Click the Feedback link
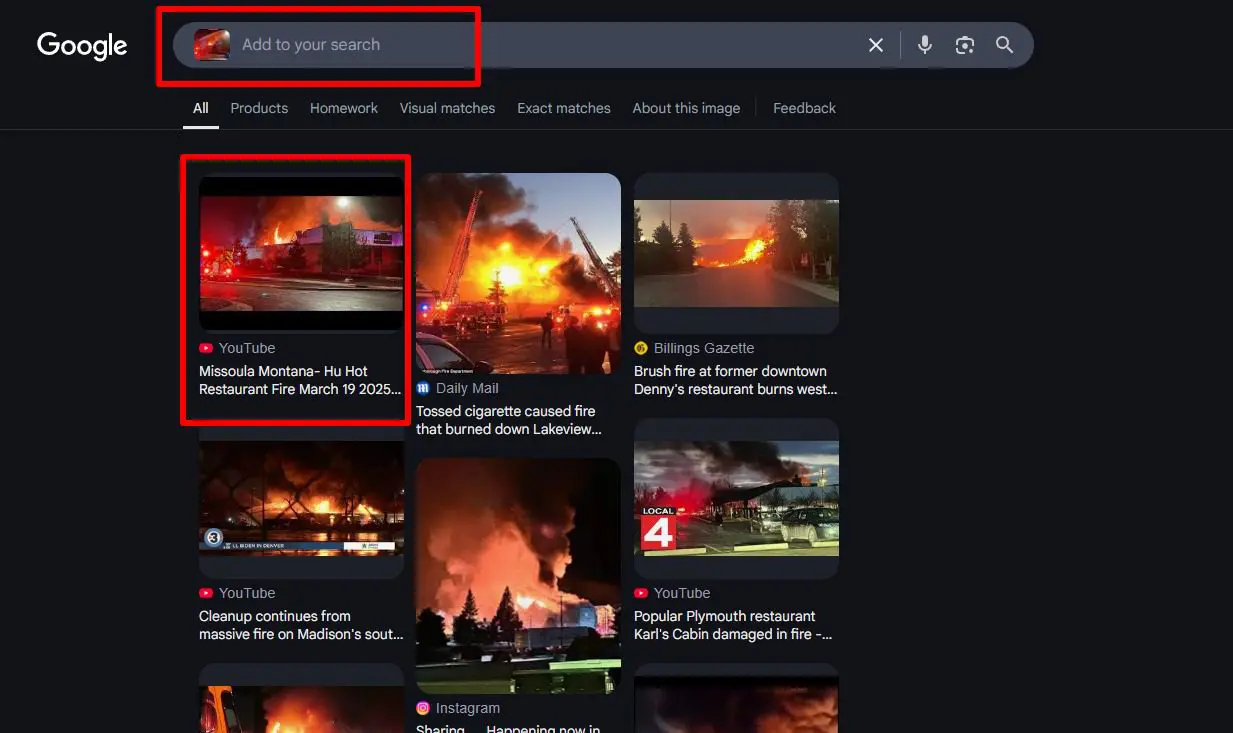The image size is (1233, 733). click(x=804, y=108)
